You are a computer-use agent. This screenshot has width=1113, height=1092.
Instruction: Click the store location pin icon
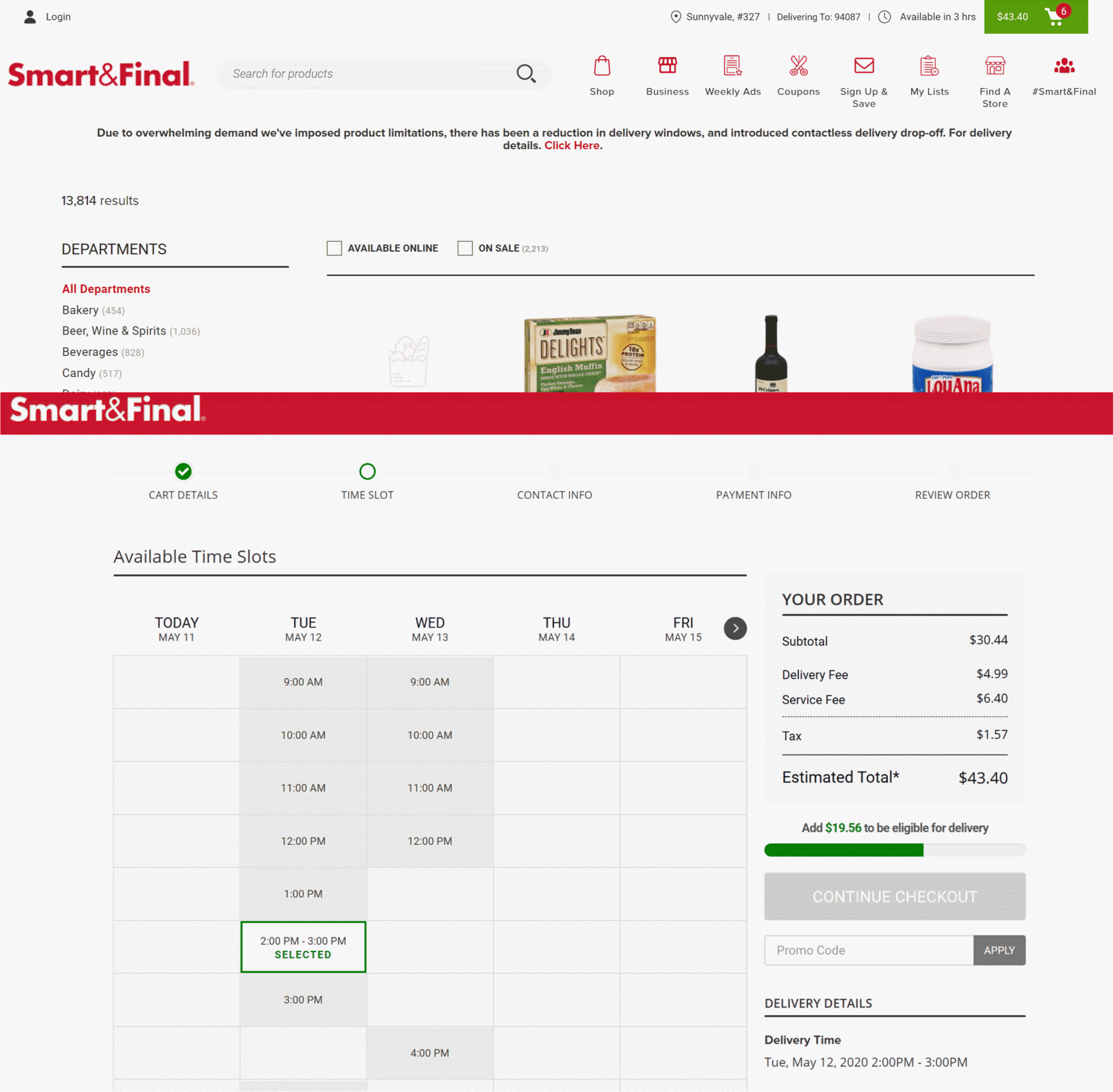point(676,17)
